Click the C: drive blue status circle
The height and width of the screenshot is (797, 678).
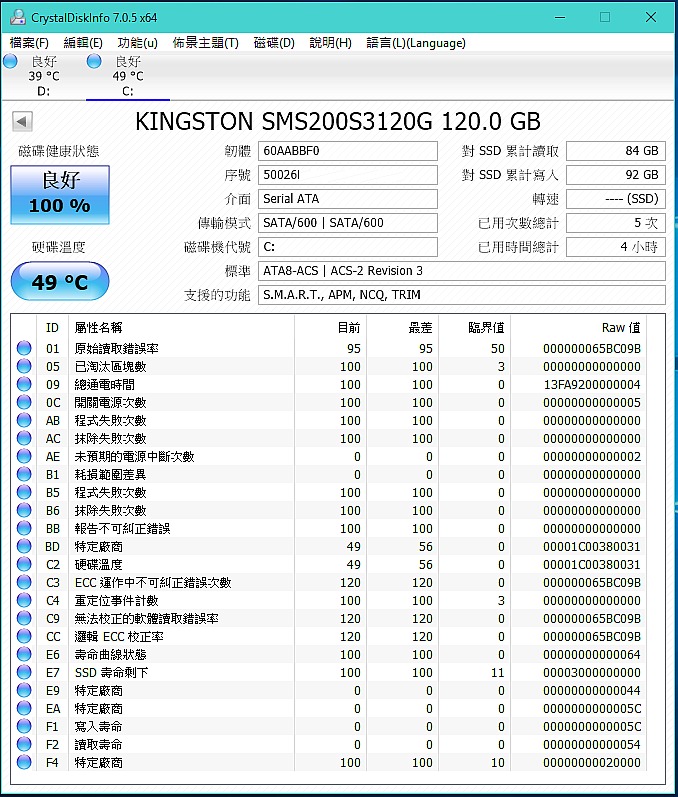pyautogui.click(x=94, y=62)
